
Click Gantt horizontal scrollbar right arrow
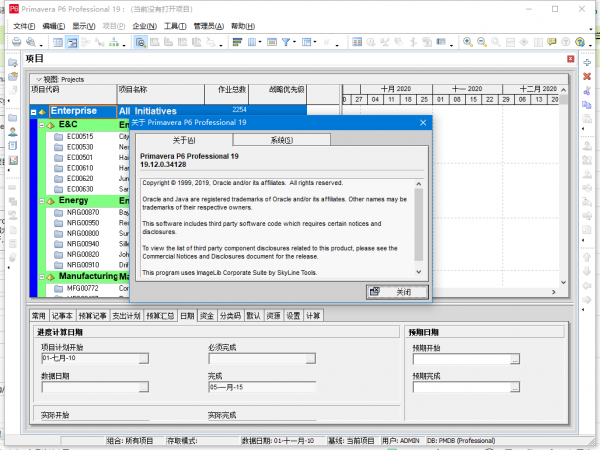553,292
